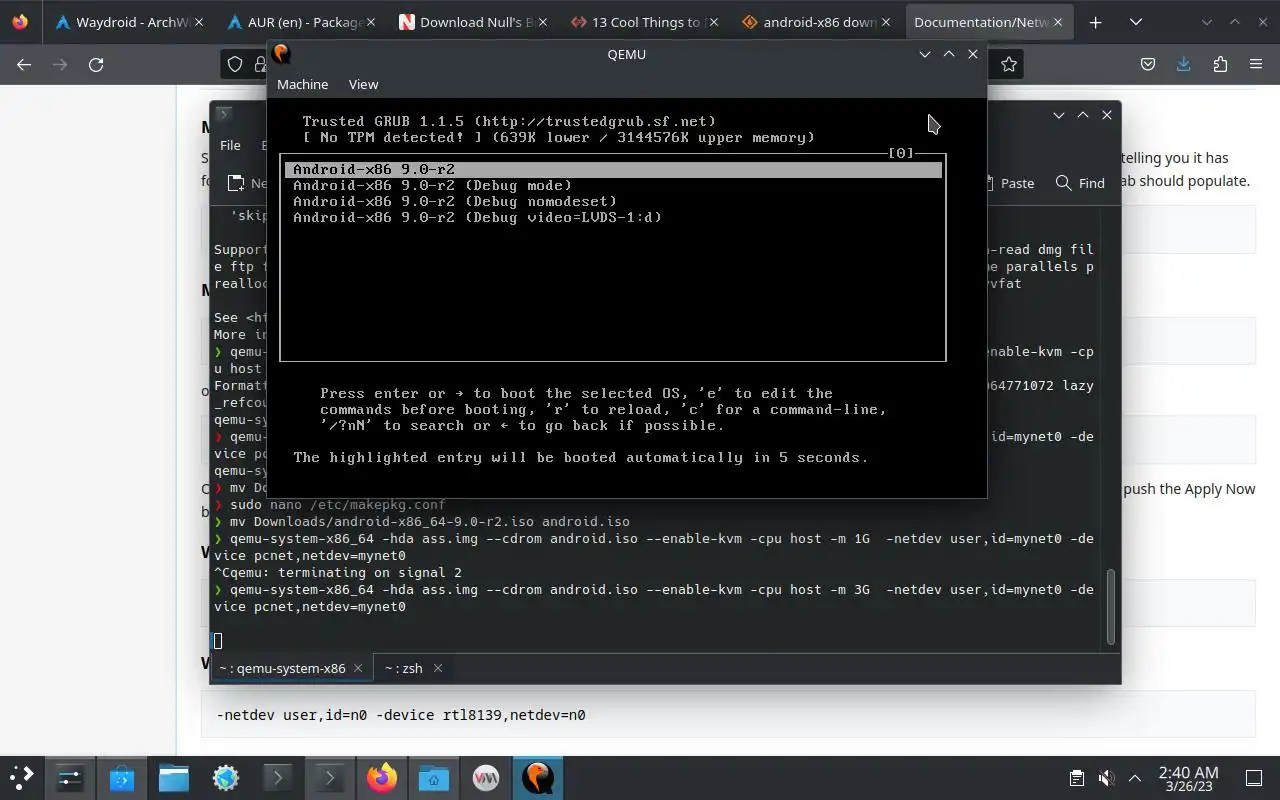
Task: Open the first terminal taskbar icon
Action: pyautogui.click(x=278, y=777)
